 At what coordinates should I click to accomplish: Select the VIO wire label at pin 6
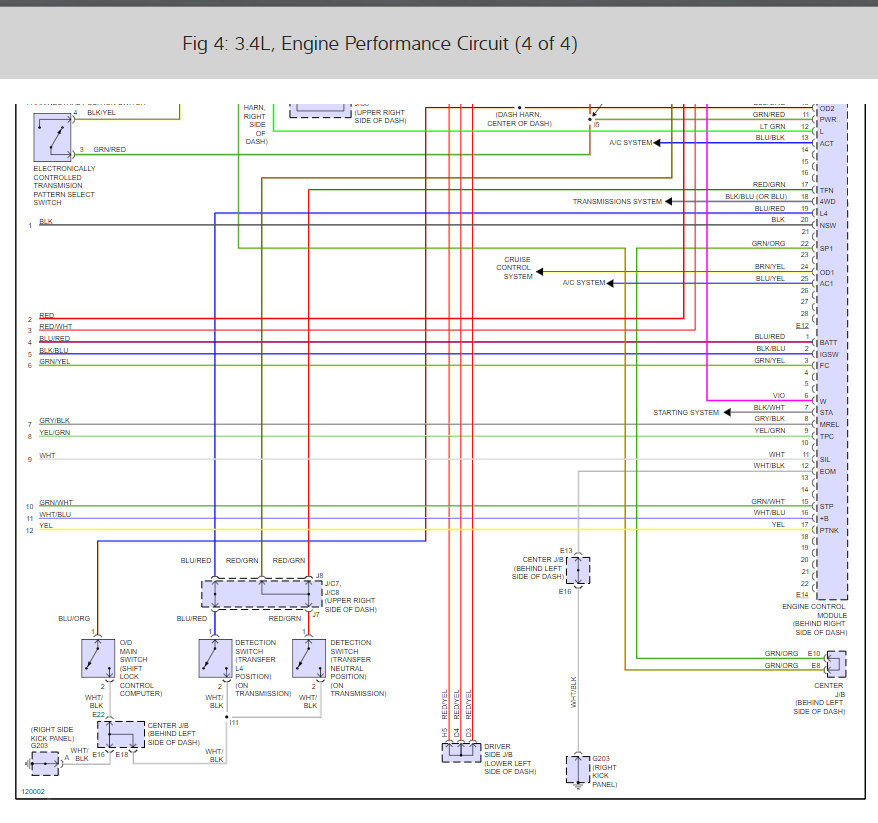(x=779, y=395)
